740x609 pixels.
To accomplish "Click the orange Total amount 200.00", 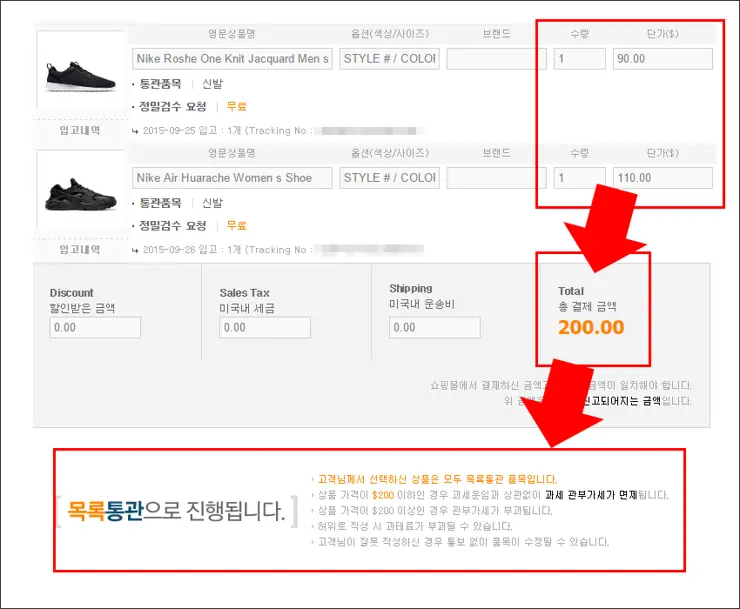I will pyautogui.click(x=590, y=327).
